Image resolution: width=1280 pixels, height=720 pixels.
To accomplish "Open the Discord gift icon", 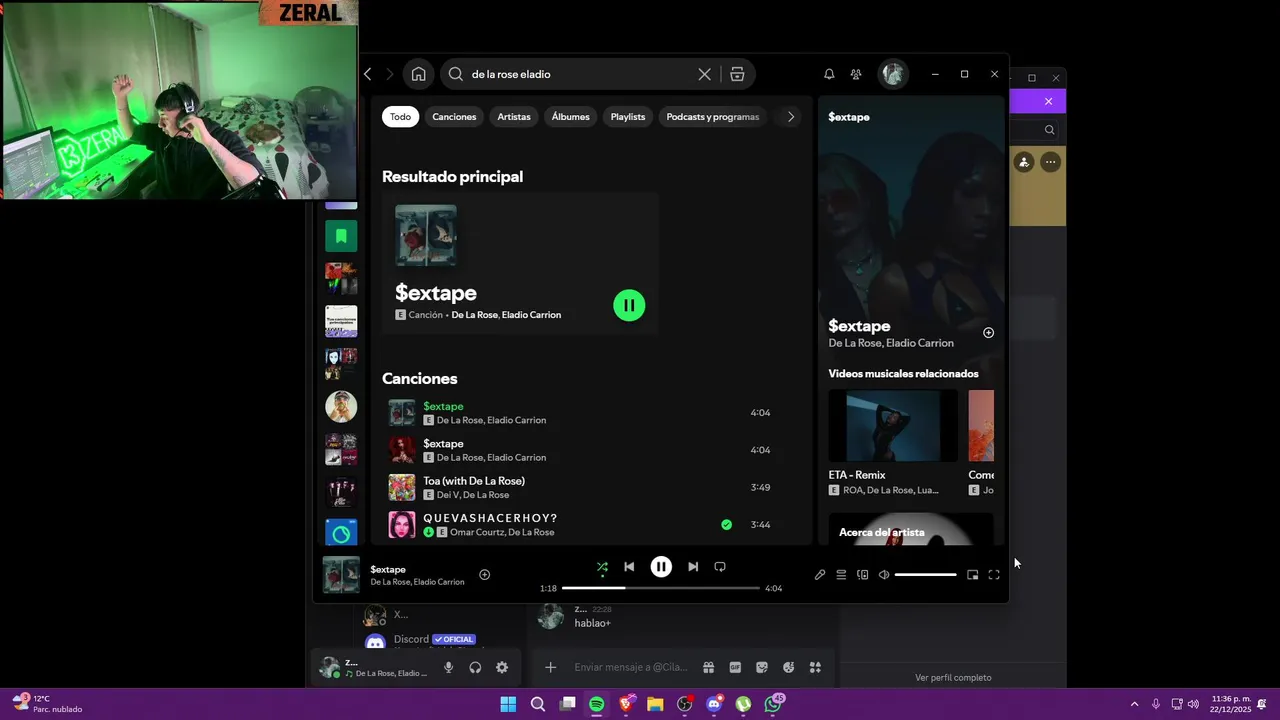I will click(708, 668).
